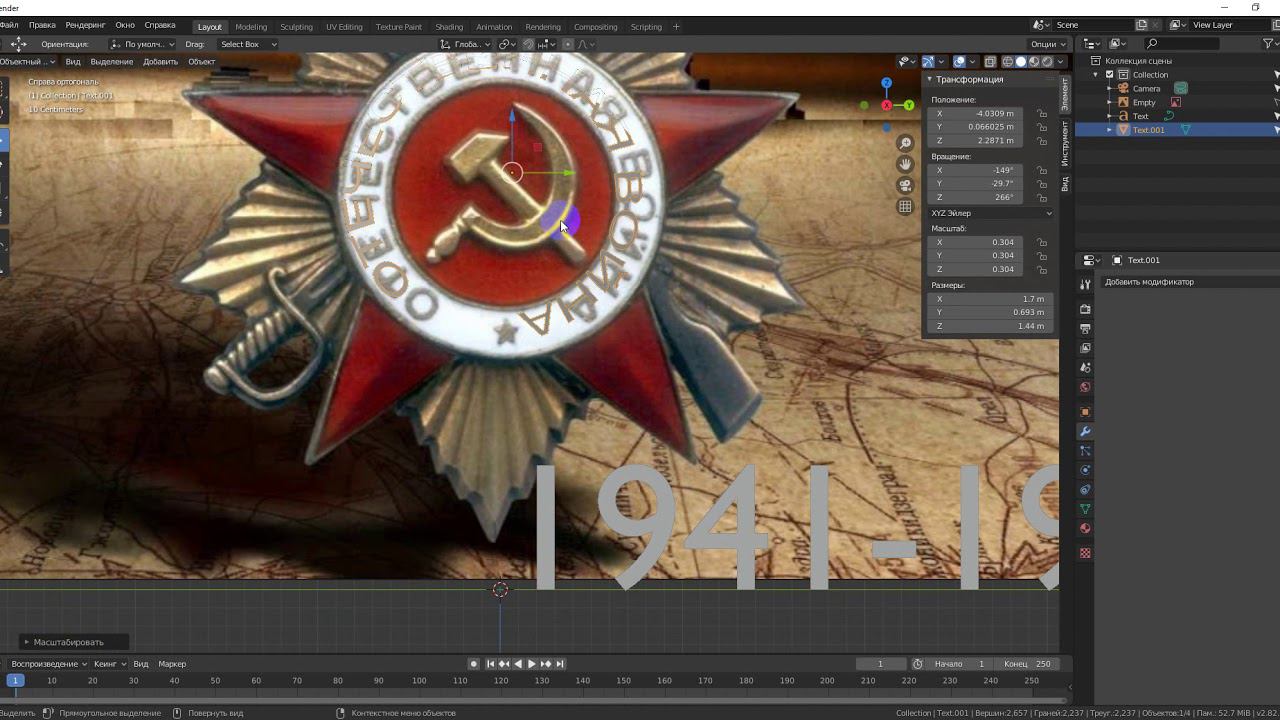1280x720 pixels.
Task: Open the 'Глоба..' transform orientation dropdown
Action: [x=466, y=44]
